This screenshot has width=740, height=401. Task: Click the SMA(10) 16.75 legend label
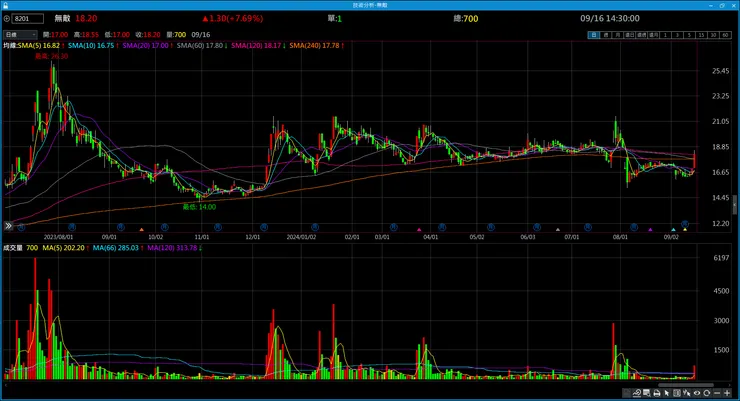[91, 46]
